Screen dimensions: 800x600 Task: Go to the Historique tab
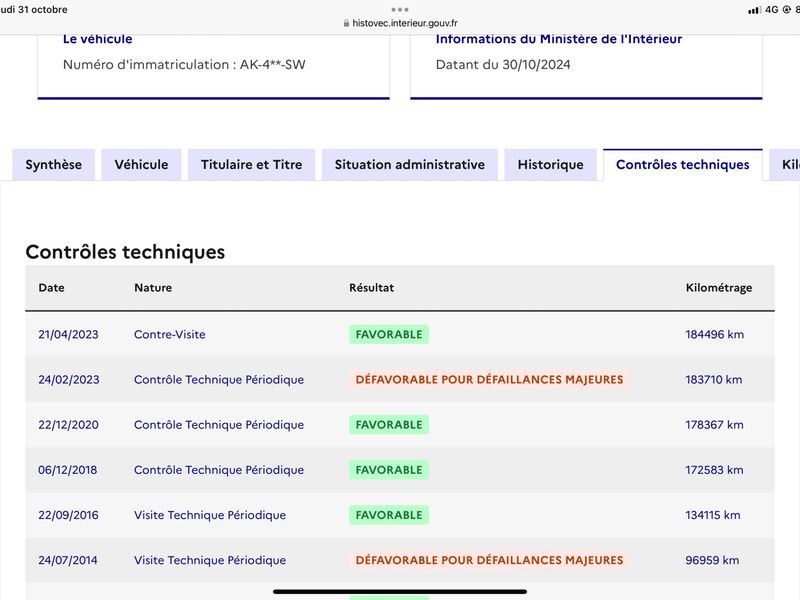click(x=551, y=165)
